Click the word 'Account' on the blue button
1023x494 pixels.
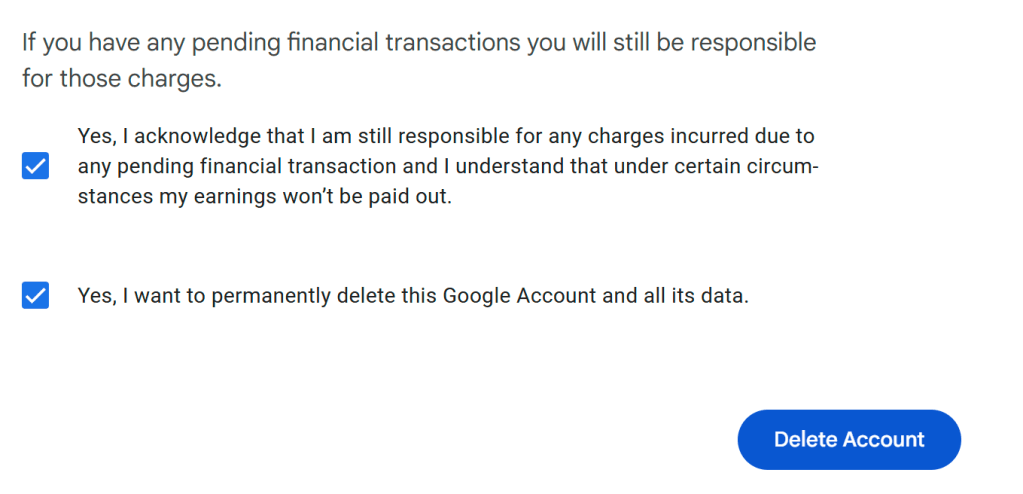(883, 440)
